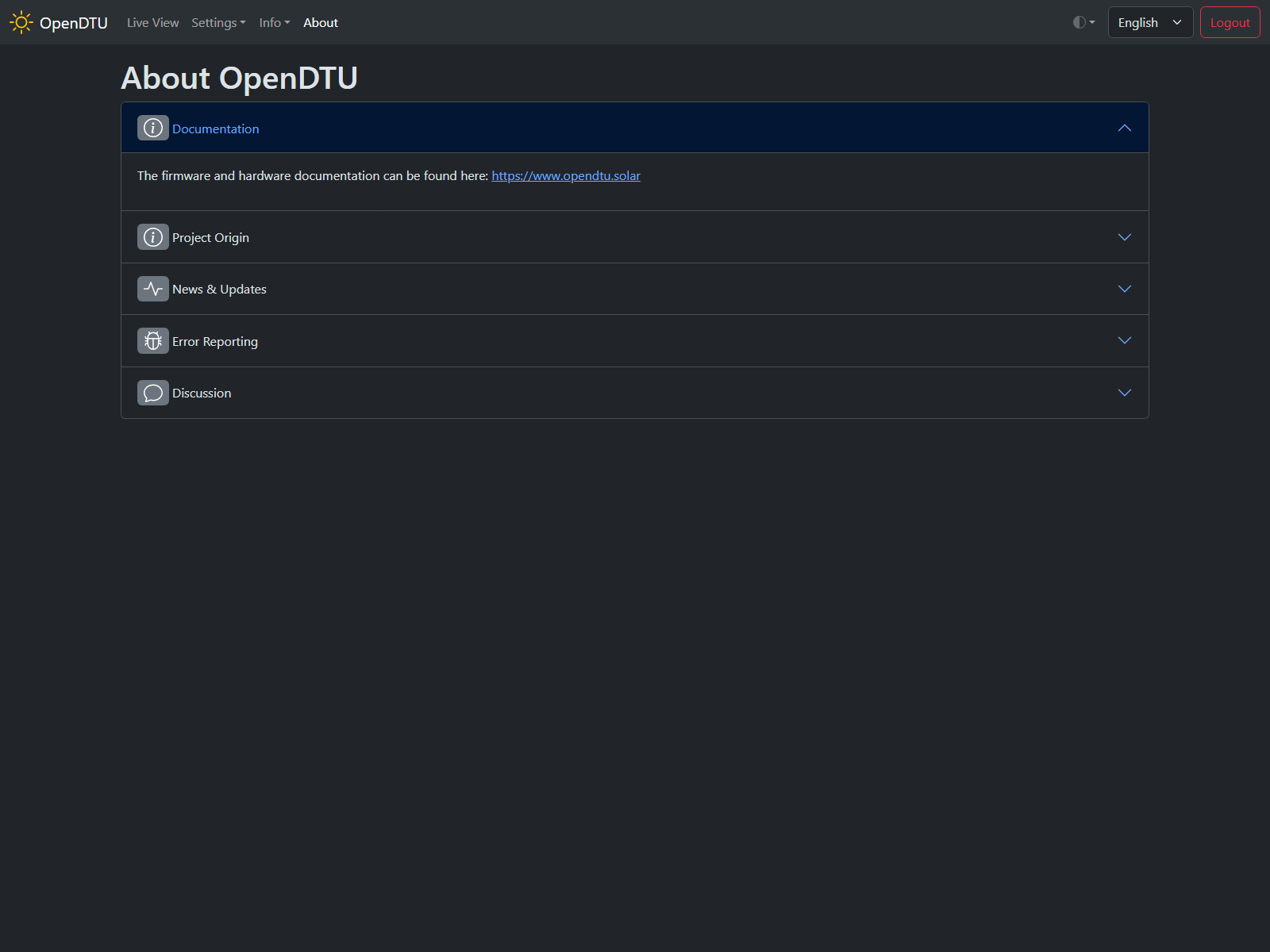1270x952 pixels.
Task: Click the Discussion chat bubble icon
Action: coord(153,393)
